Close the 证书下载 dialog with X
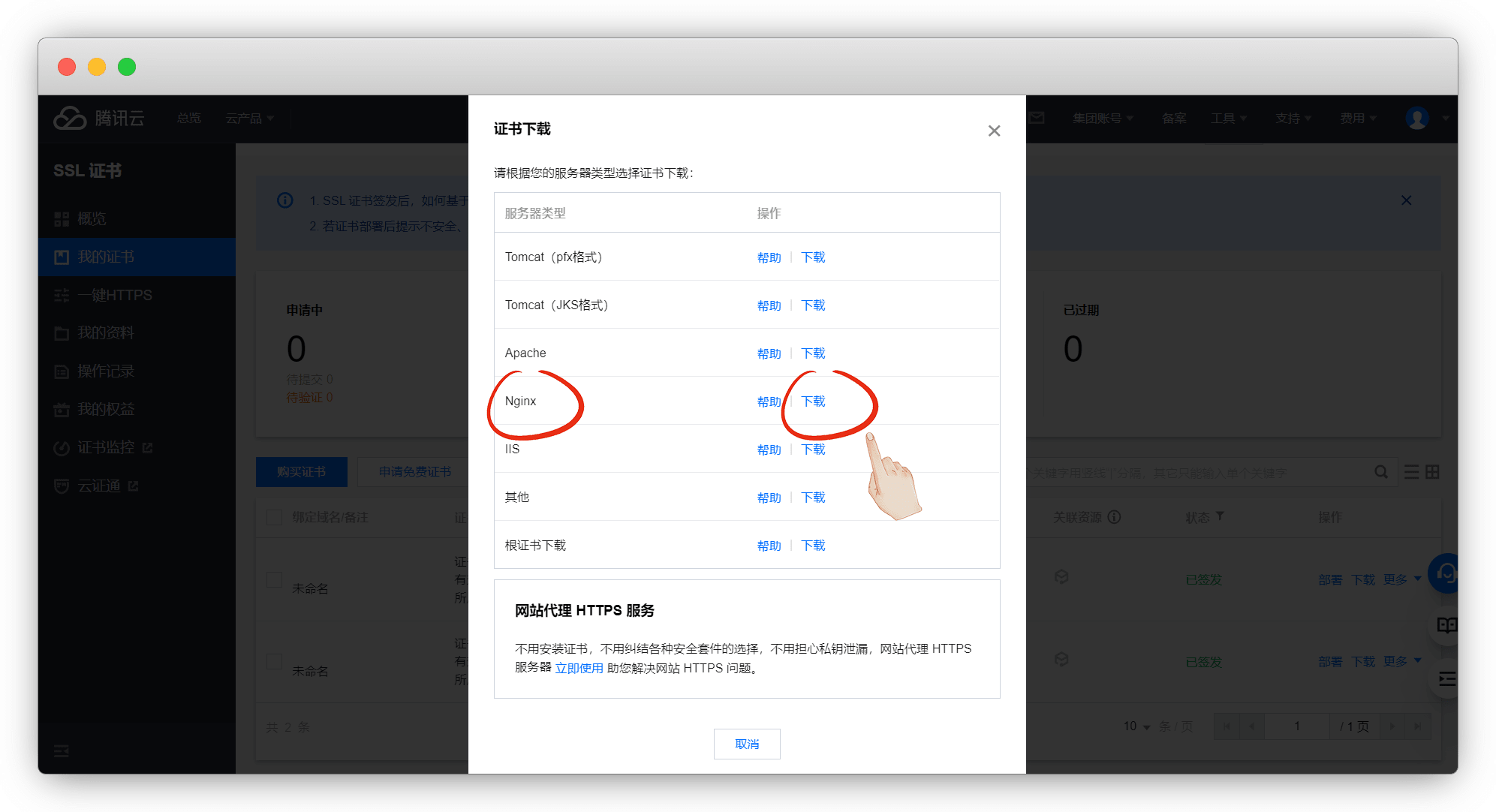Screen dimensions: 1496x812 click(x=994, y=131)
